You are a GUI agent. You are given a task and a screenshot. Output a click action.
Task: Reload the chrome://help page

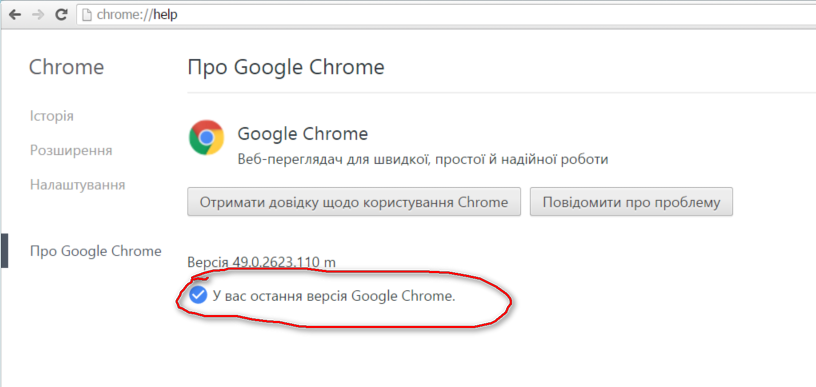61,15
